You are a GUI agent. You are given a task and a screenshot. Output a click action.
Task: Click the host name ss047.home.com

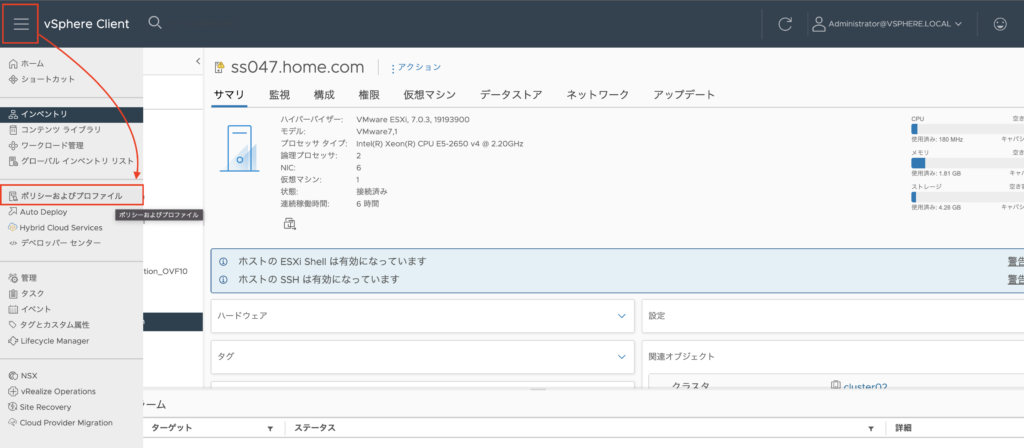click(297, 67)
